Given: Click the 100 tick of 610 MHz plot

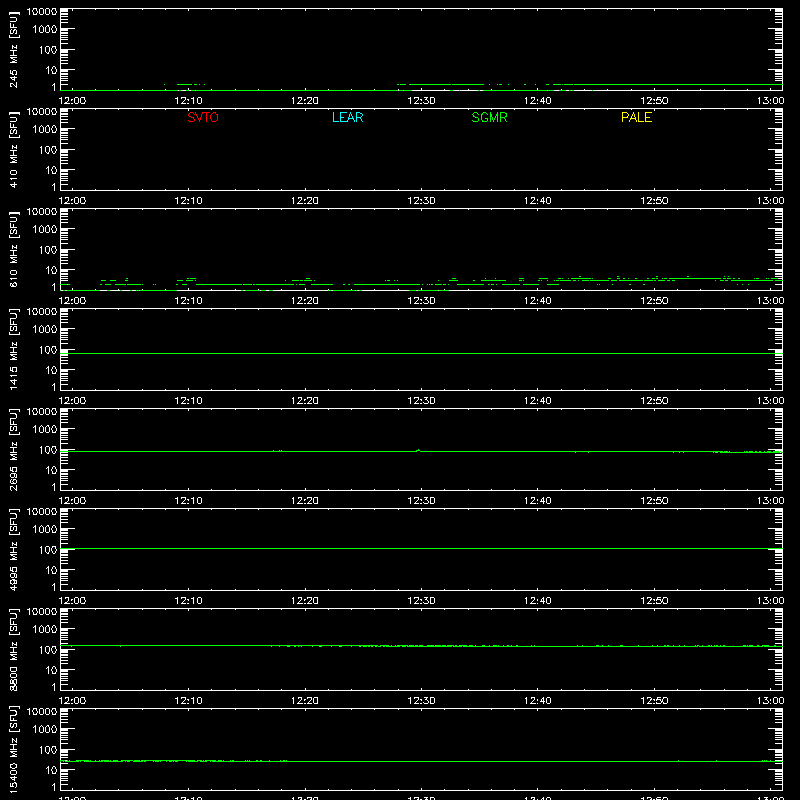Looking at the screenshot, I should pos(48,250).
